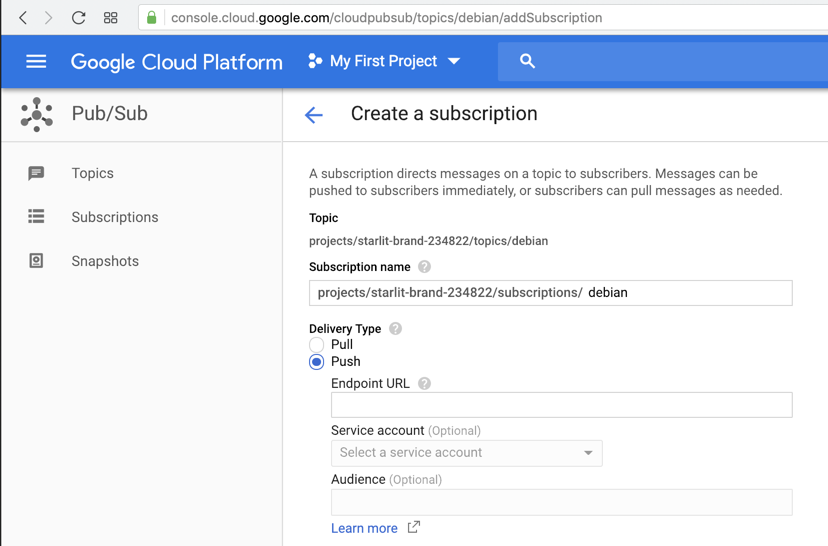Click help icon next to Delivery Type

(396, 329)
